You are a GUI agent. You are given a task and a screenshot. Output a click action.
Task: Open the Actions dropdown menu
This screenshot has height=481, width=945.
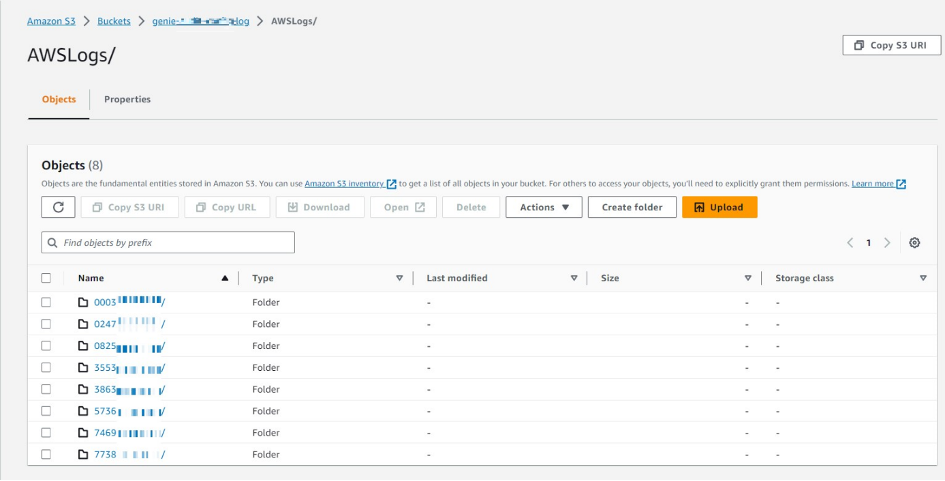click(x=544, y=207)
